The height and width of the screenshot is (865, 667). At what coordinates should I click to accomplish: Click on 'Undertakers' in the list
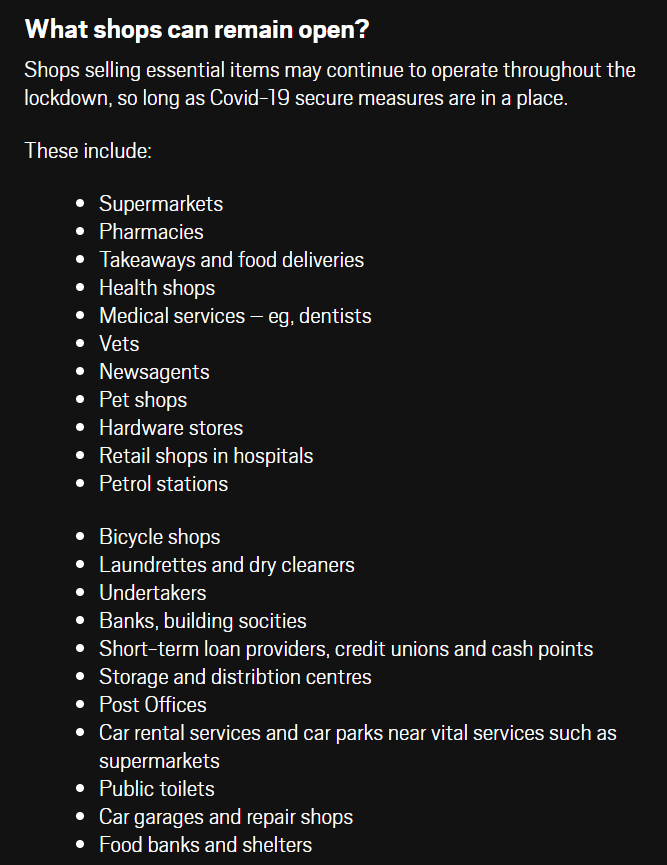point(153,593)
